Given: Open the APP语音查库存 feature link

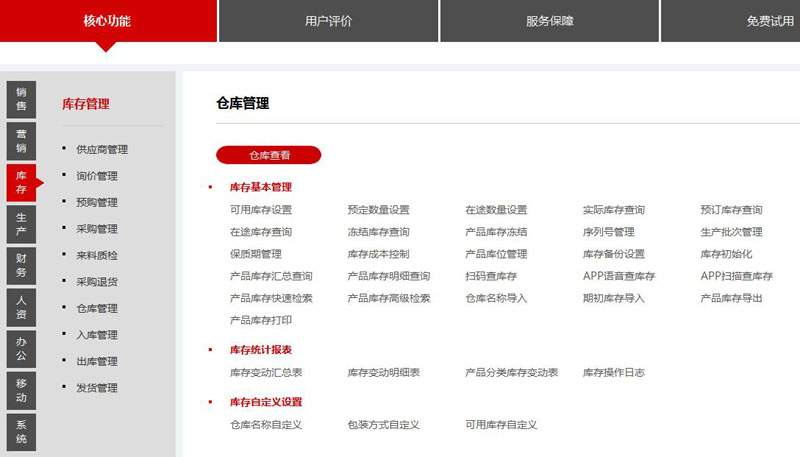Looking at the screenshot, I should (619, 276).
